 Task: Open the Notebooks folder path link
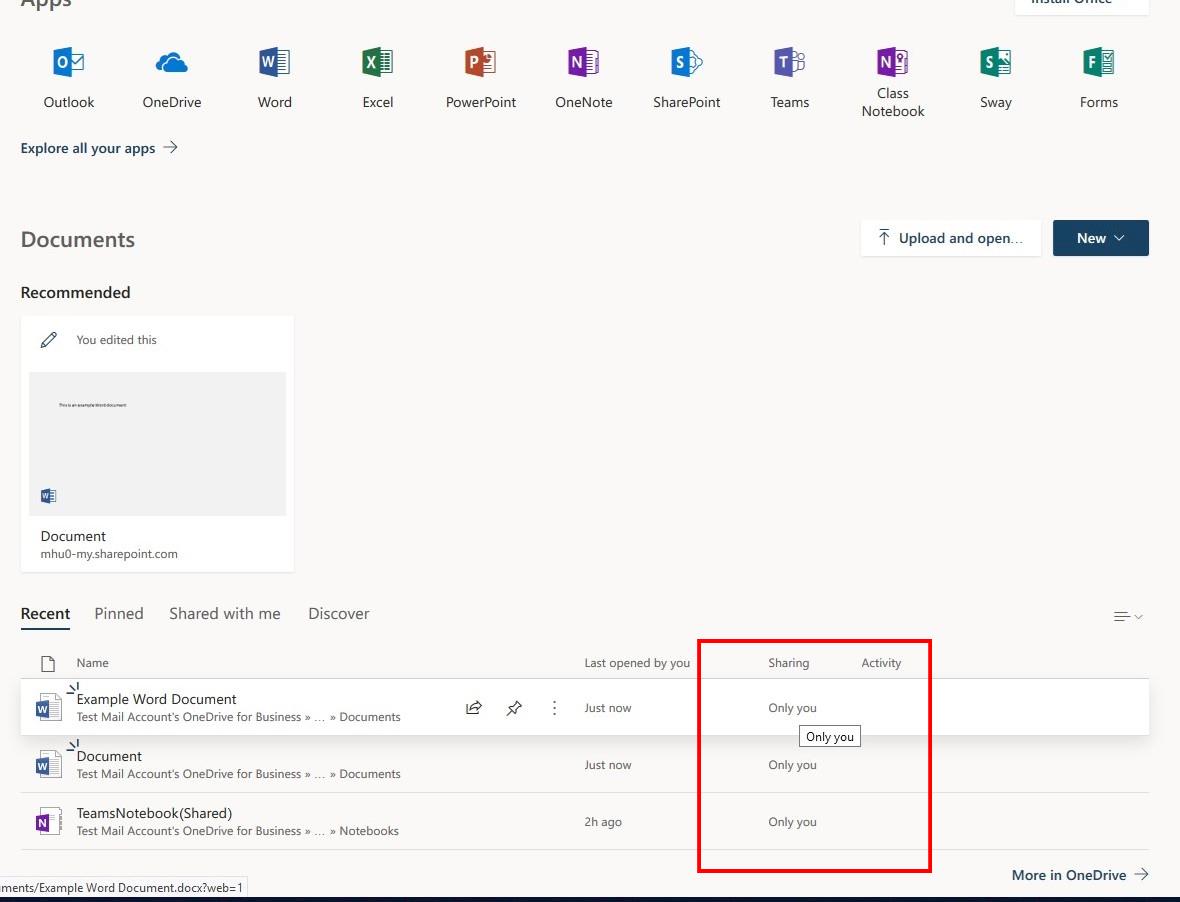tap(369, 831)
